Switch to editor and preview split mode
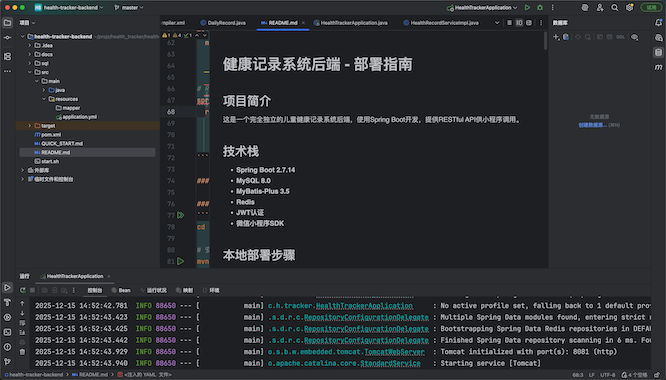Image resolution: width=666 pixels, height=380 pixels. [x=519, y=23]
